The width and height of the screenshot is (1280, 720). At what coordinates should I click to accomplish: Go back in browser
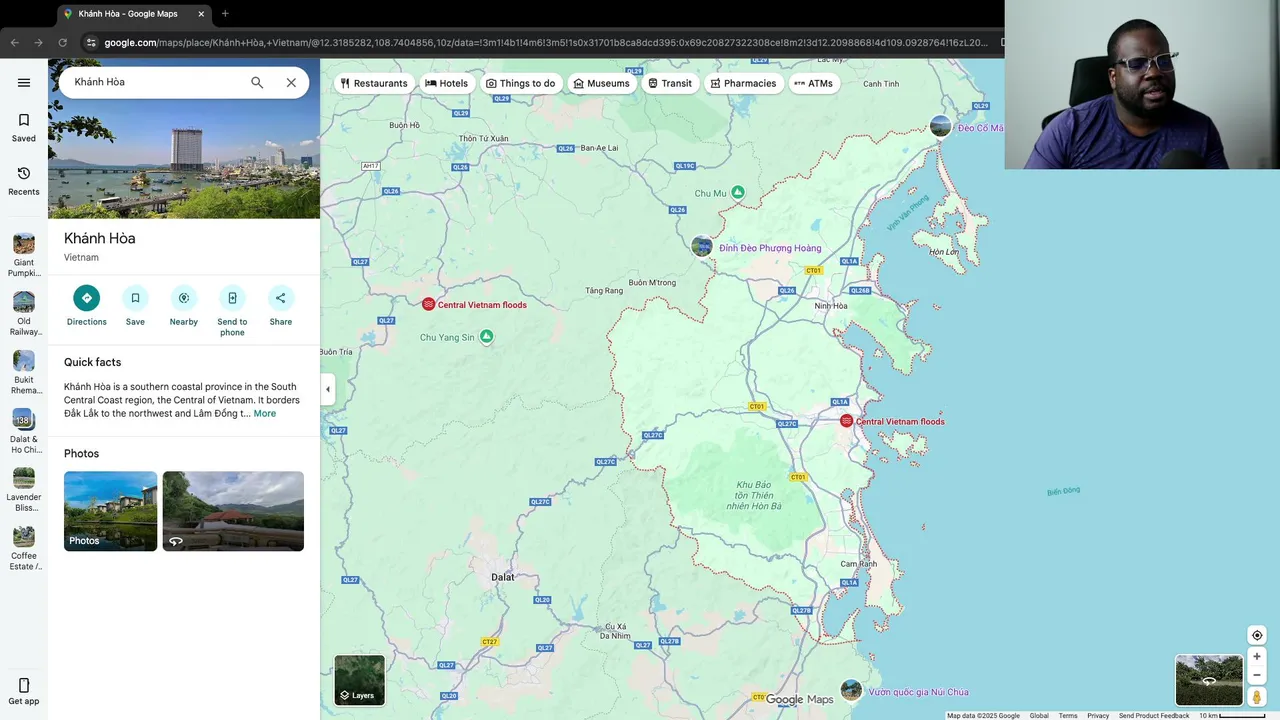pyautogui.click(x=14, y=42)
